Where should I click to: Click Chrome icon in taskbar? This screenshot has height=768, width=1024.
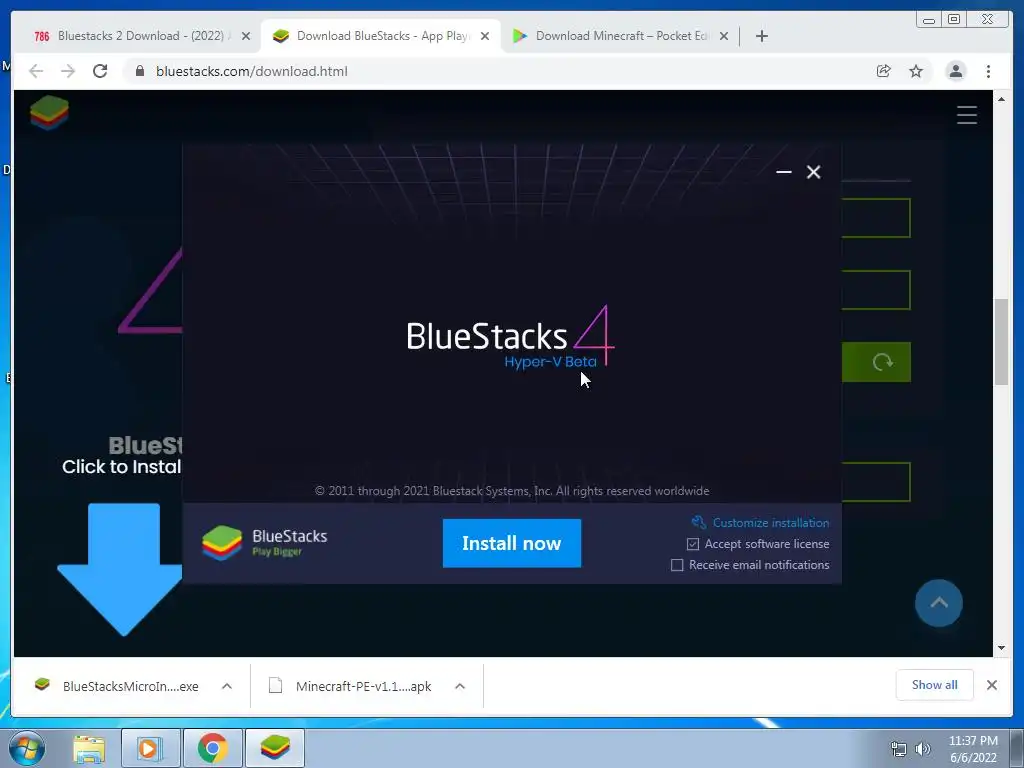coord(212,749)
